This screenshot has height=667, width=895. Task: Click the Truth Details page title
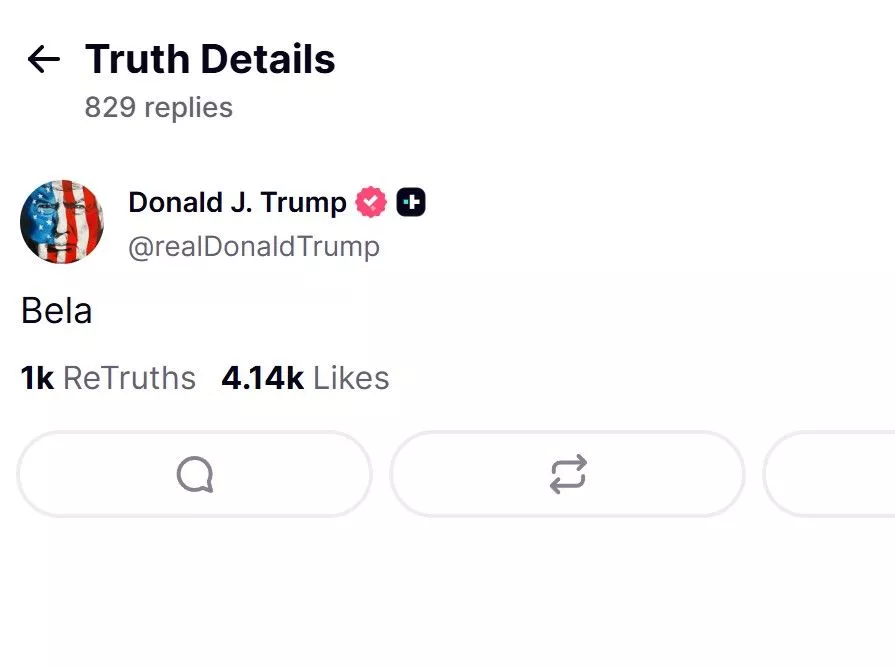pos(210,59)
